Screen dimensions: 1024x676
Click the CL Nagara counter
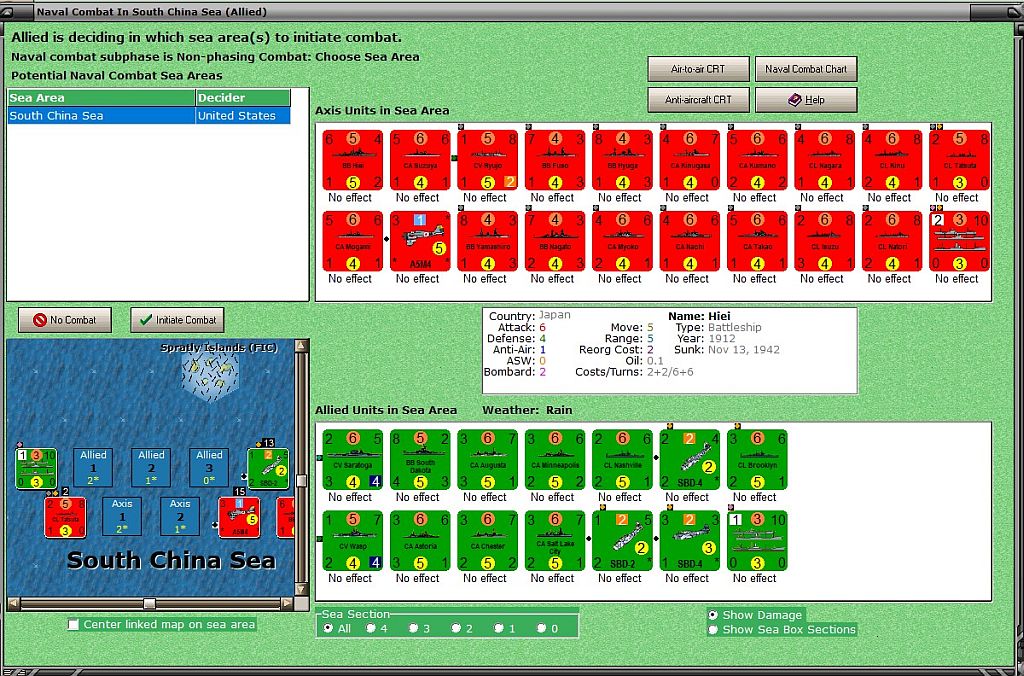tap(824, 160)
